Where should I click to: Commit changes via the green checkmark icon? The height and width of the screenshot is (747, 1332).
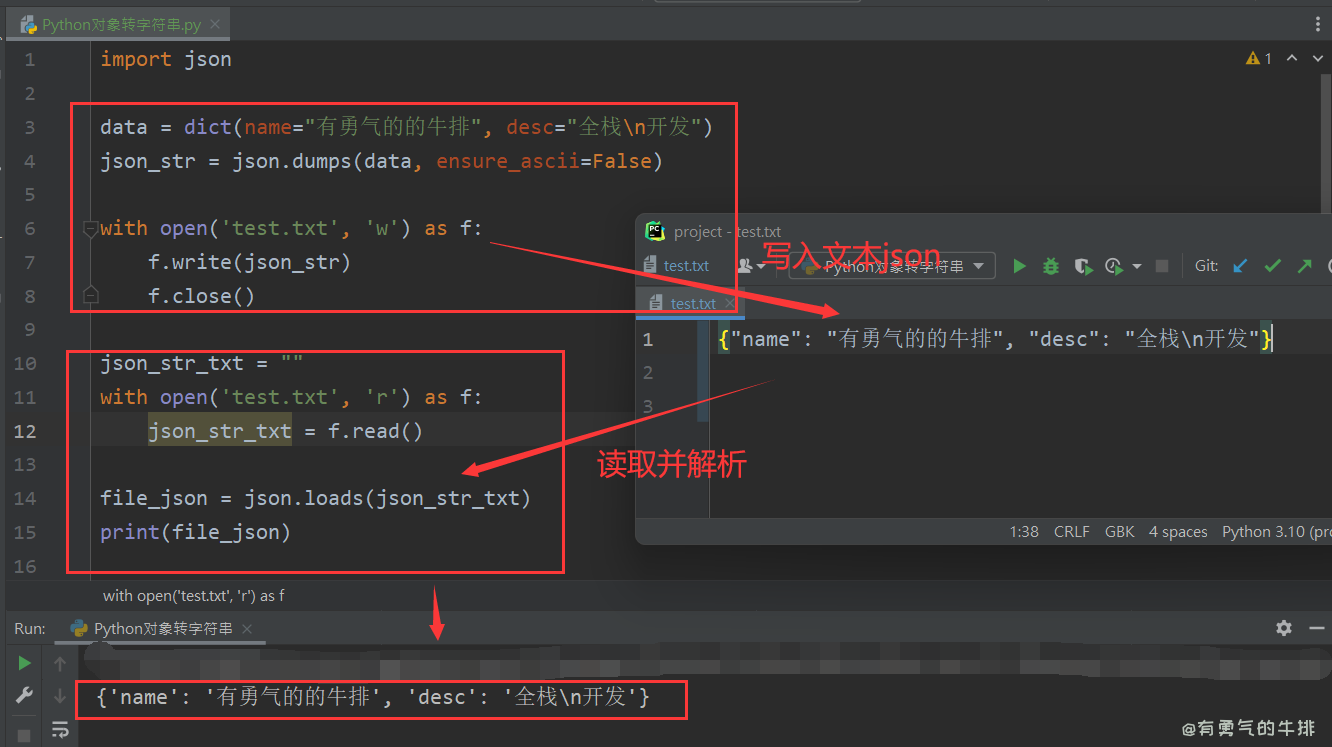coord(1272,266)
